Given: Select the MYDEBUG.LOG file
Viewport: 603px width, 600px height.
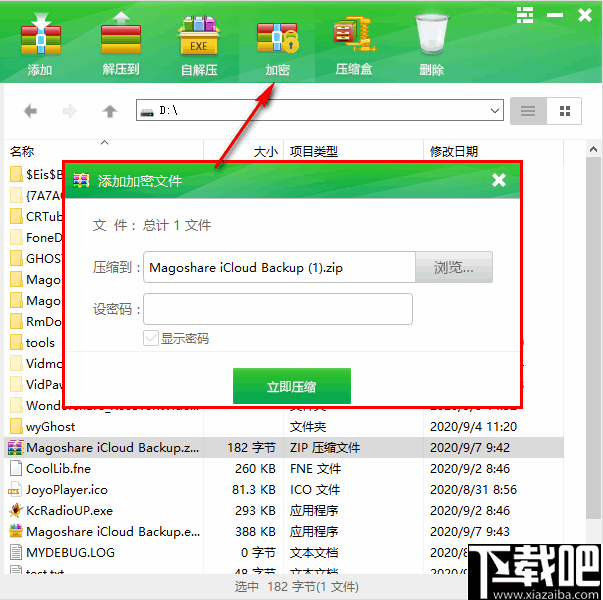Looking at the screenshot, I should 70,552.
